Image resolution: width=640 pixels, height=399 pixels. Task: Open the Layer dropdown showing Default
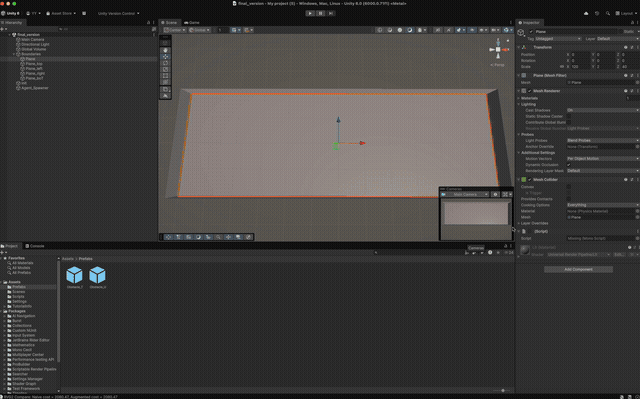[617, 39]
